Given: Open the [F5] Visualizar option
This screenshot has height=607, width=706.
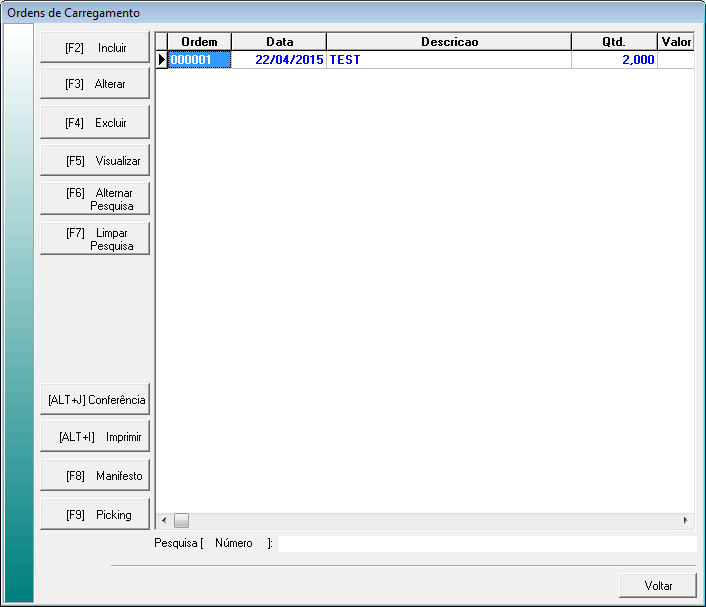Looking at the screenshot, I should pos(95,161).
